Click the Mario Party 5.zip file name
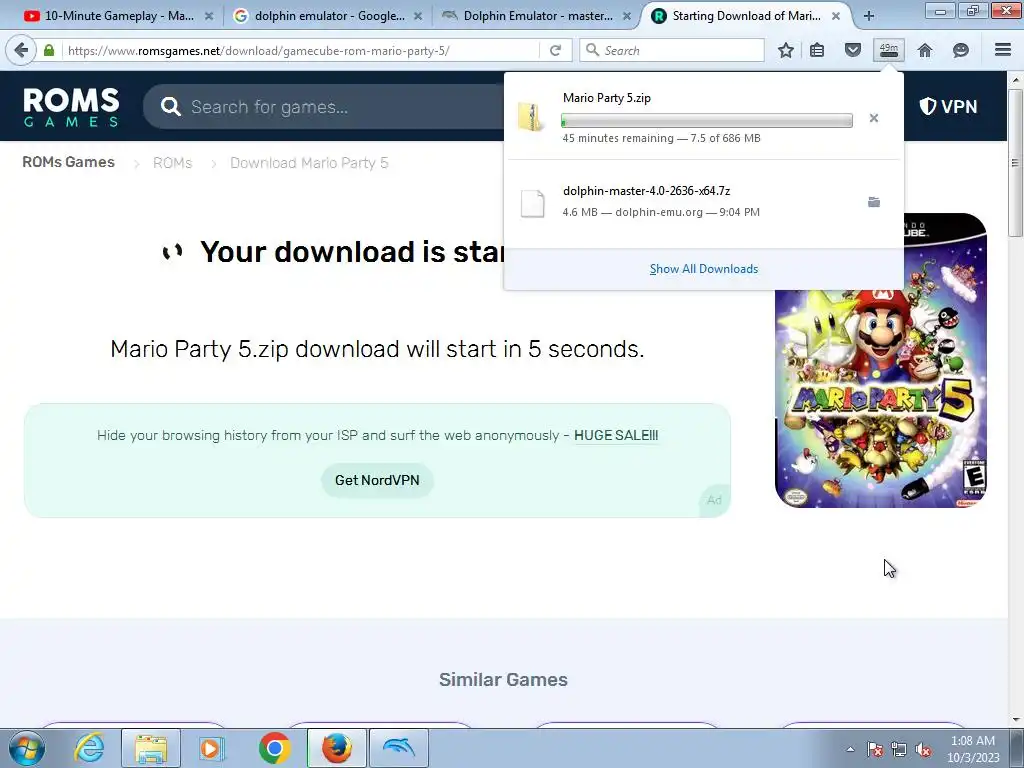The image size is (1024, 768). [607, 98]
